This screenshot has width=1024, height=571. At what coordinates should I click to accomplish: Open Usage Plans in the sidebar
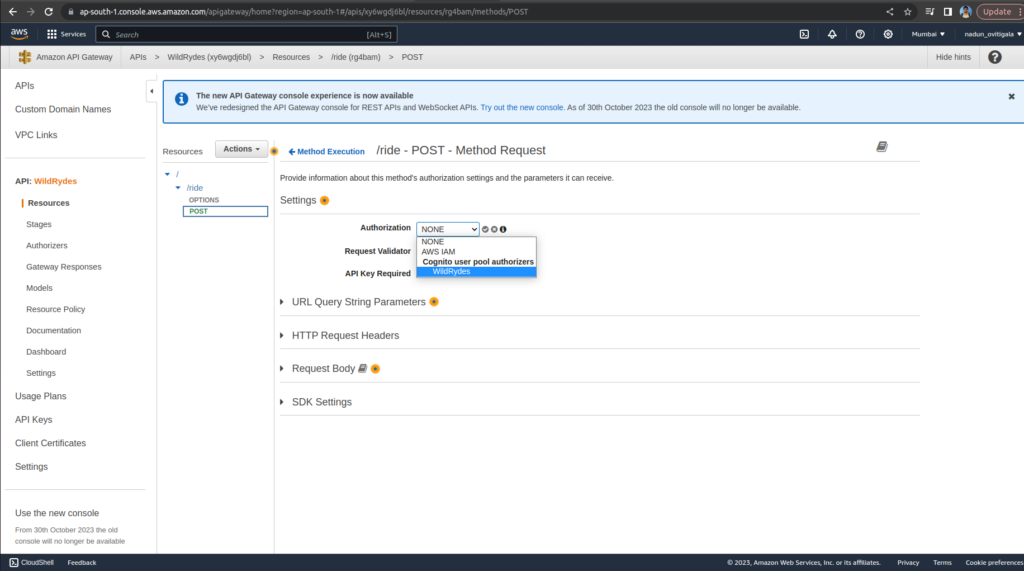click(x=40, y=396)
